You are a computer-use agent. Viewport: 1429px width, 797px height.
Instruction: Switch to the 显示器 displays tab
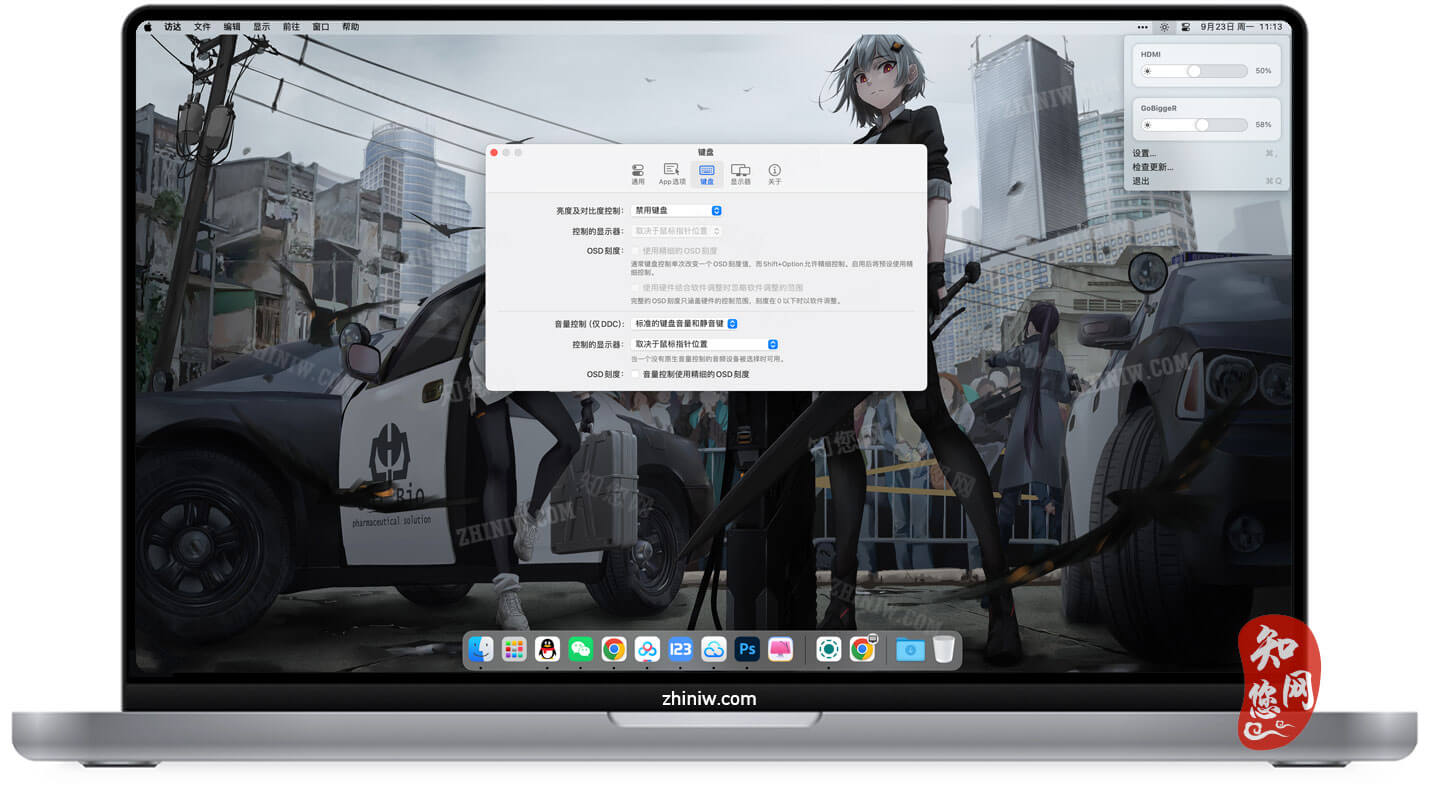(x=740, y=174)
